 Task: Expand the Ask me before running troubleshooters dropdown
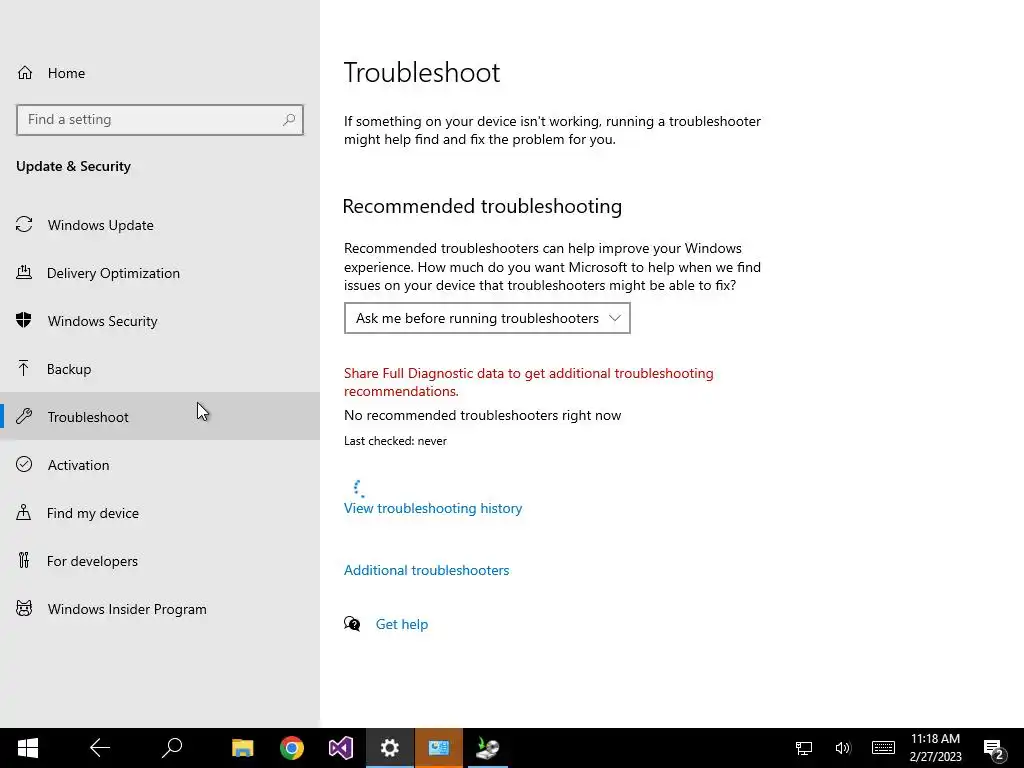(x=487, y=318)
